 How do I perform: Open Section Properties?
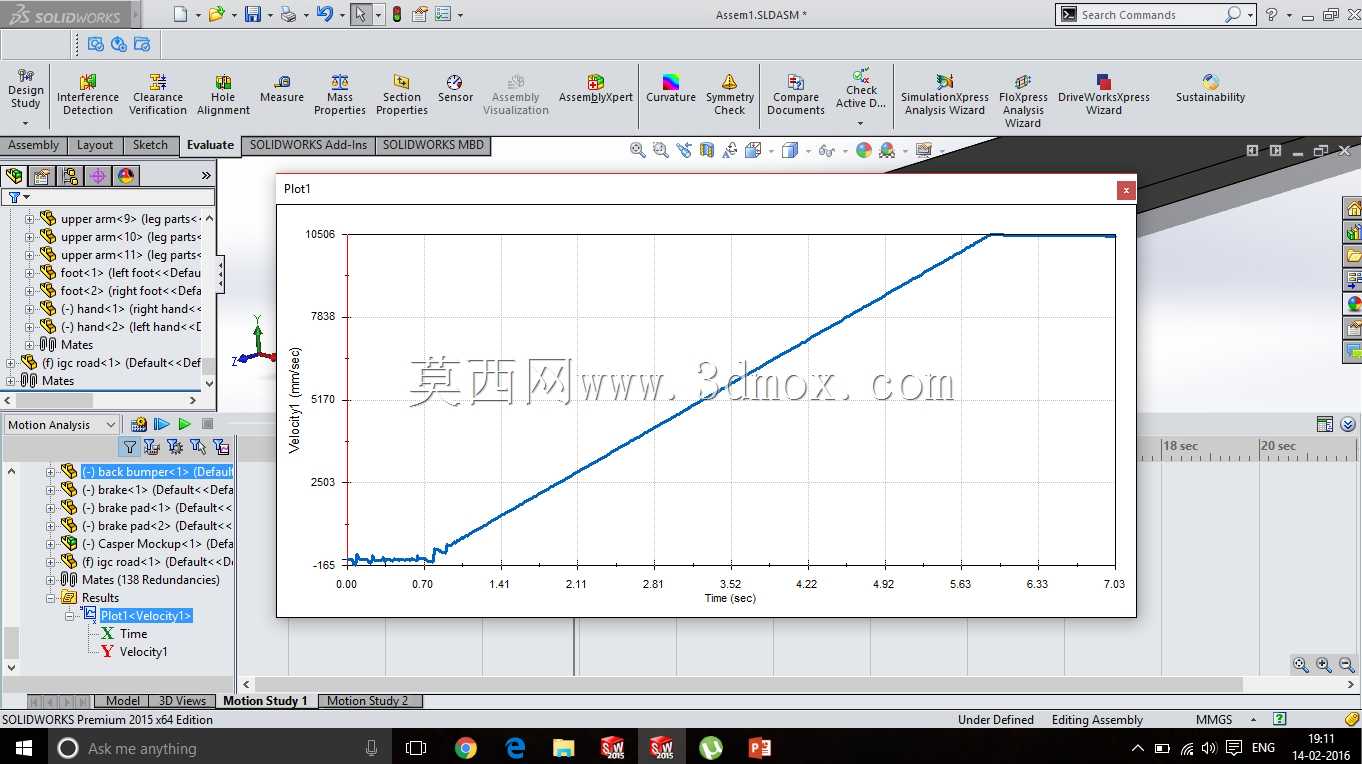coord(402,95)
